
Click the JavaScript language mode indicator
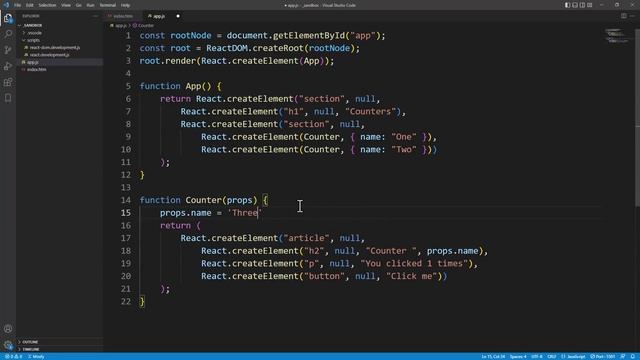click(573, 356)
